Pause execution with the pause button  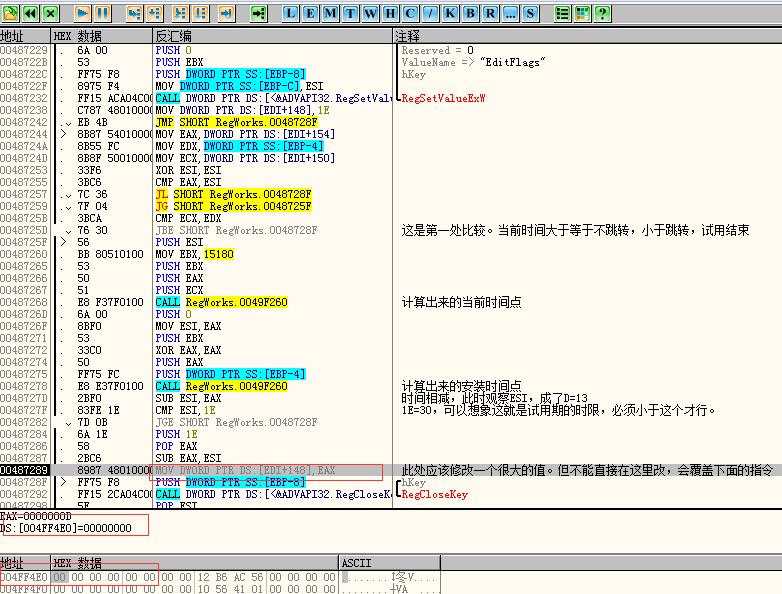[x=101, y=13]
